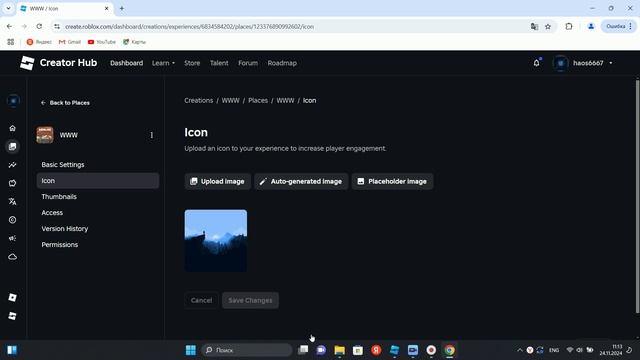Open the Store menu item
The height and width of the screenshot is (360, 640).
click(x=192, y=63)
